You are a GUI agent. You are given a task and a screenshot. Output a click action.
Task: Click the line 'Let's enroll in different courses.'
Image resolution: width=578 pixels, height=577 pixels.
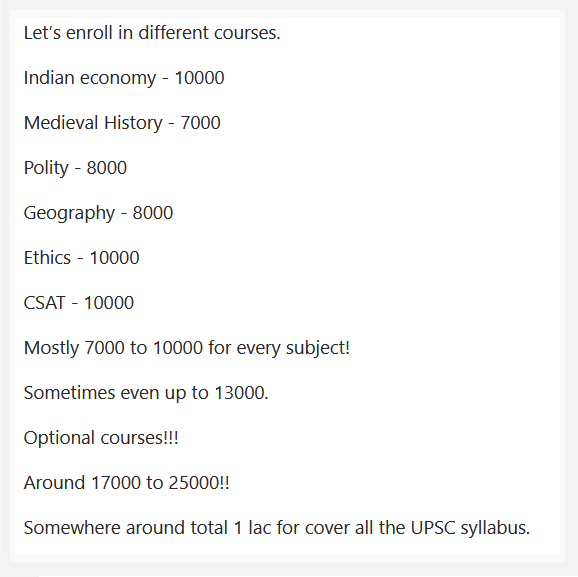click(x=152, y=33)
